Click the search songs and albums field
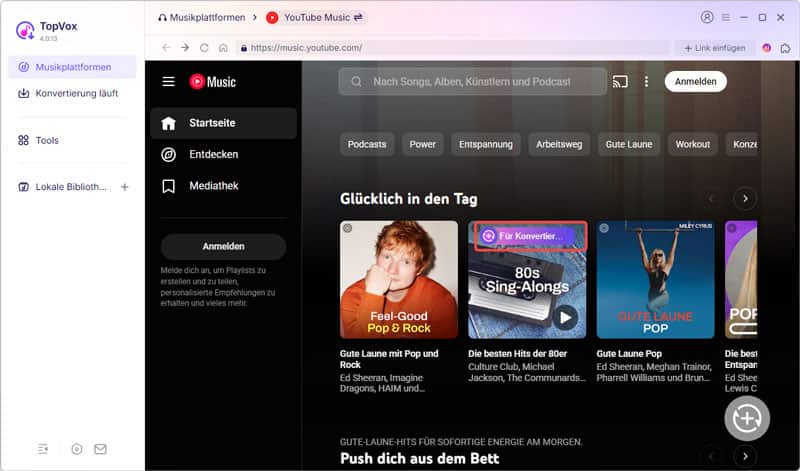Screen dimensions: 800x471 tap(472, 82)
